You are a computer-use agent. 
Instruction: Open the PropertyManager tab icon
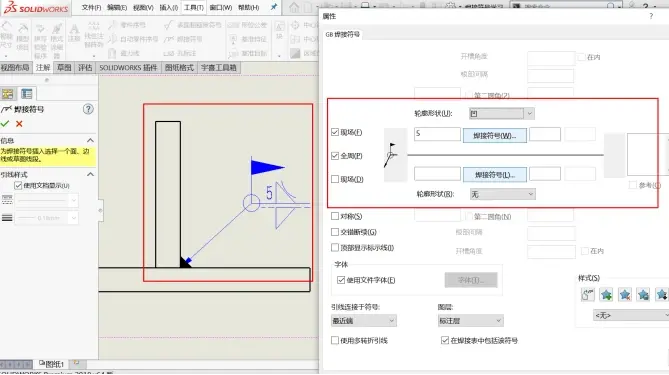click(x=26, y=94)
